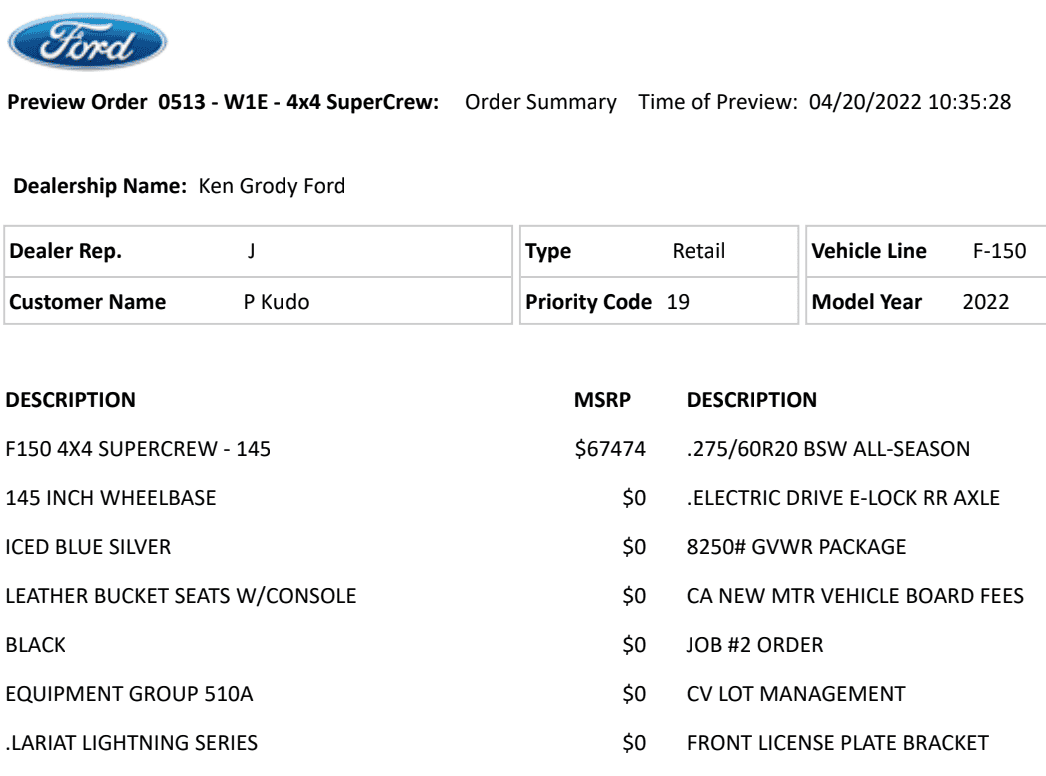
Task: Click the LEATHER BUCKET SEATS W/CONSOLE entry
Action: click(x=181, y=596)
